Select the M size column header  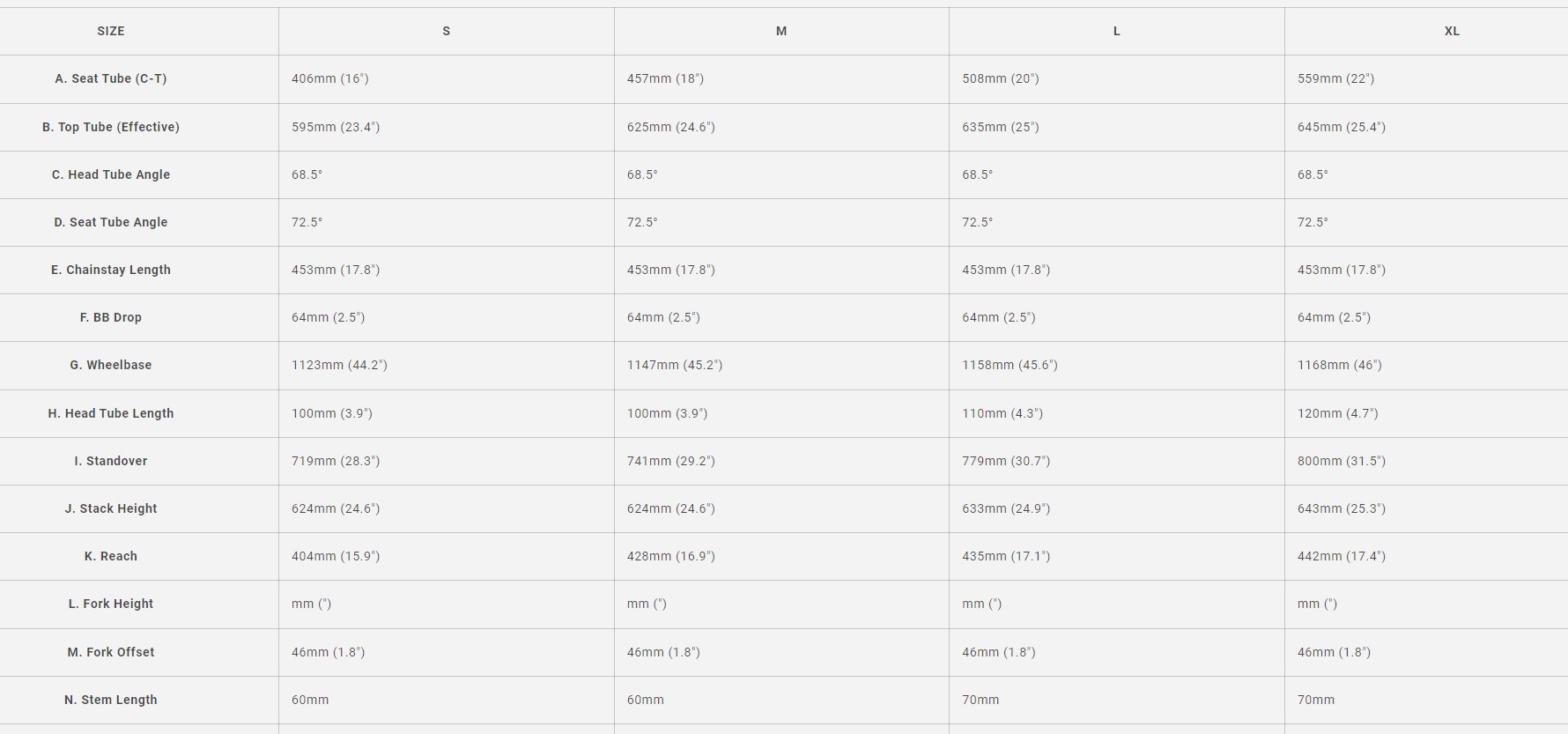click(781, 31)
